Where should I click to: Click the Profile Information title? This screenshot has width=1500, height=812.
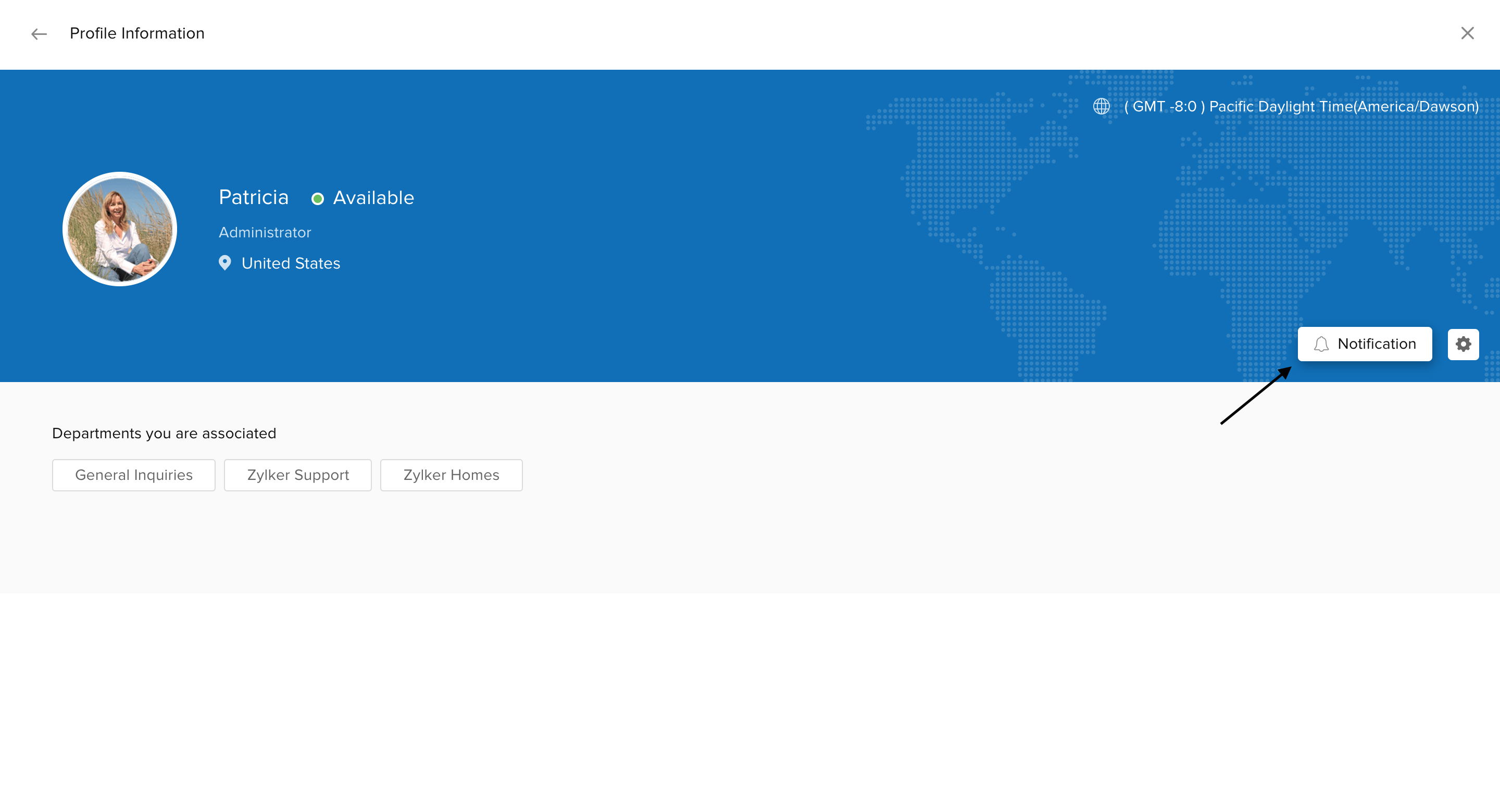137,33
